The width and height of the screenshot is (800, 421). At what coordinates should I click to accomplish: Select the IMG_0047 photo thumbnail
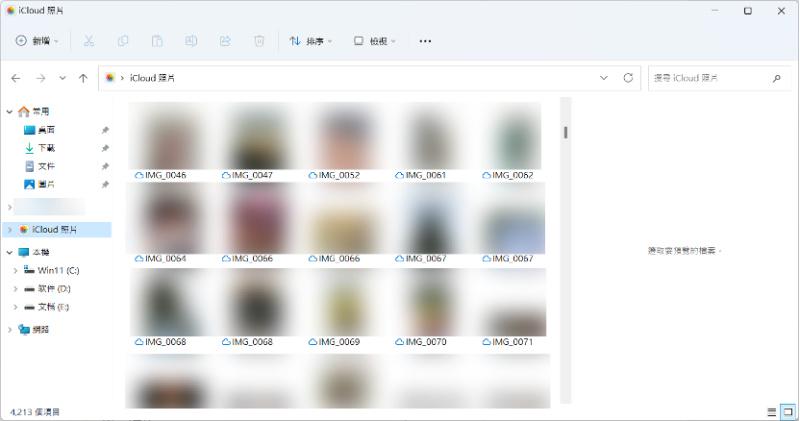[x=255, y=136]
